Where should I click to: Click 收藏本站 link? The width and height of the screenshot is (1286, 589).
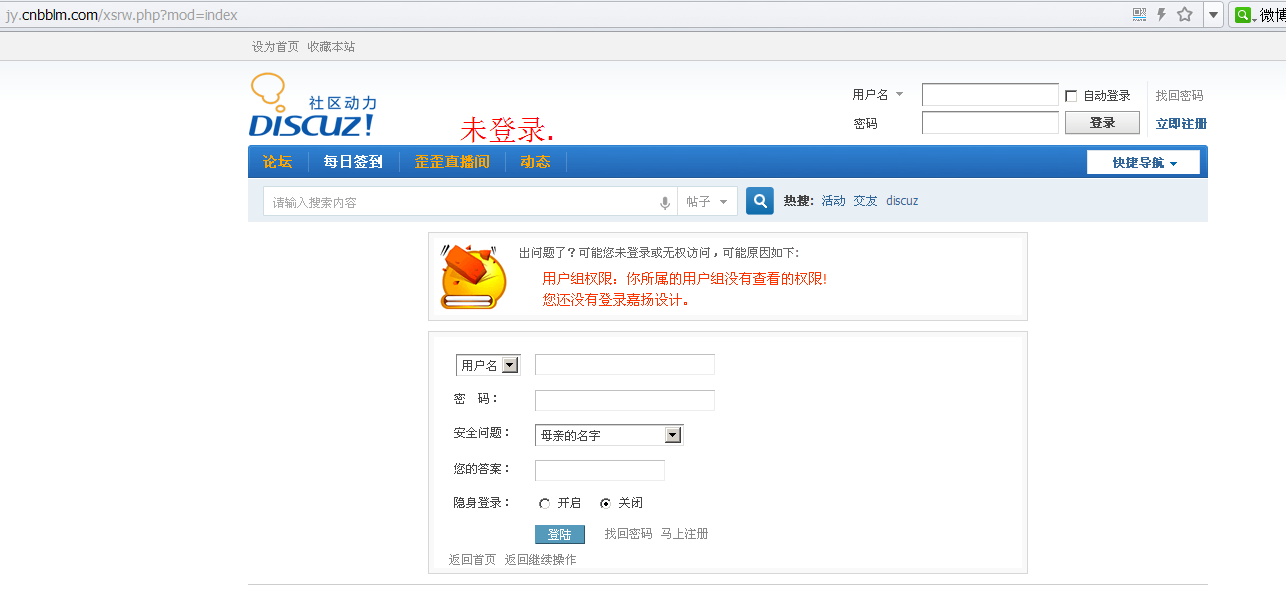[x=331, y=47]
